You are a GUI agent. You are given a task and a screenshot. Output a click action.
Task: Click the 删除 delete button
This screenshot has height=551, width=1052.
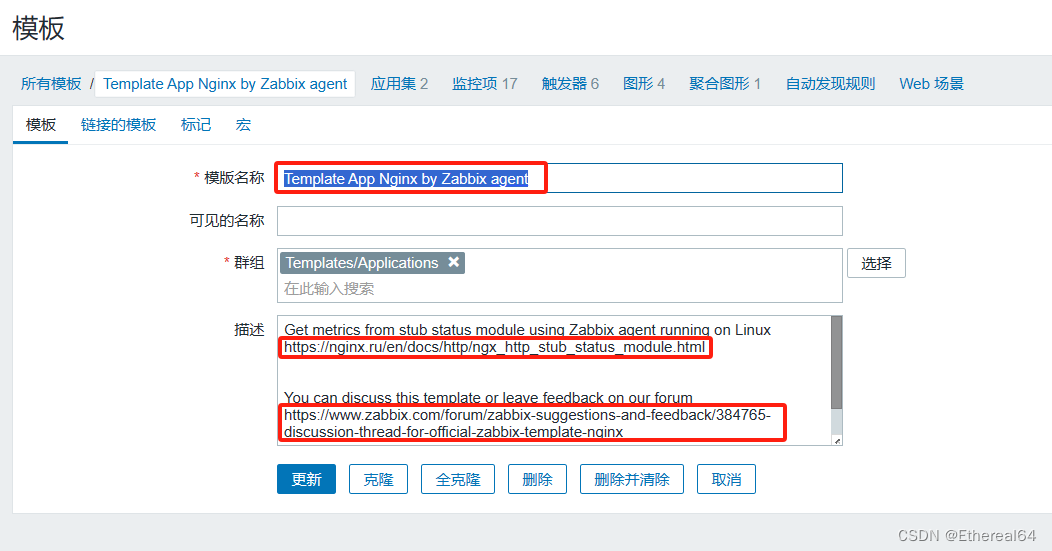coord(537,479)
